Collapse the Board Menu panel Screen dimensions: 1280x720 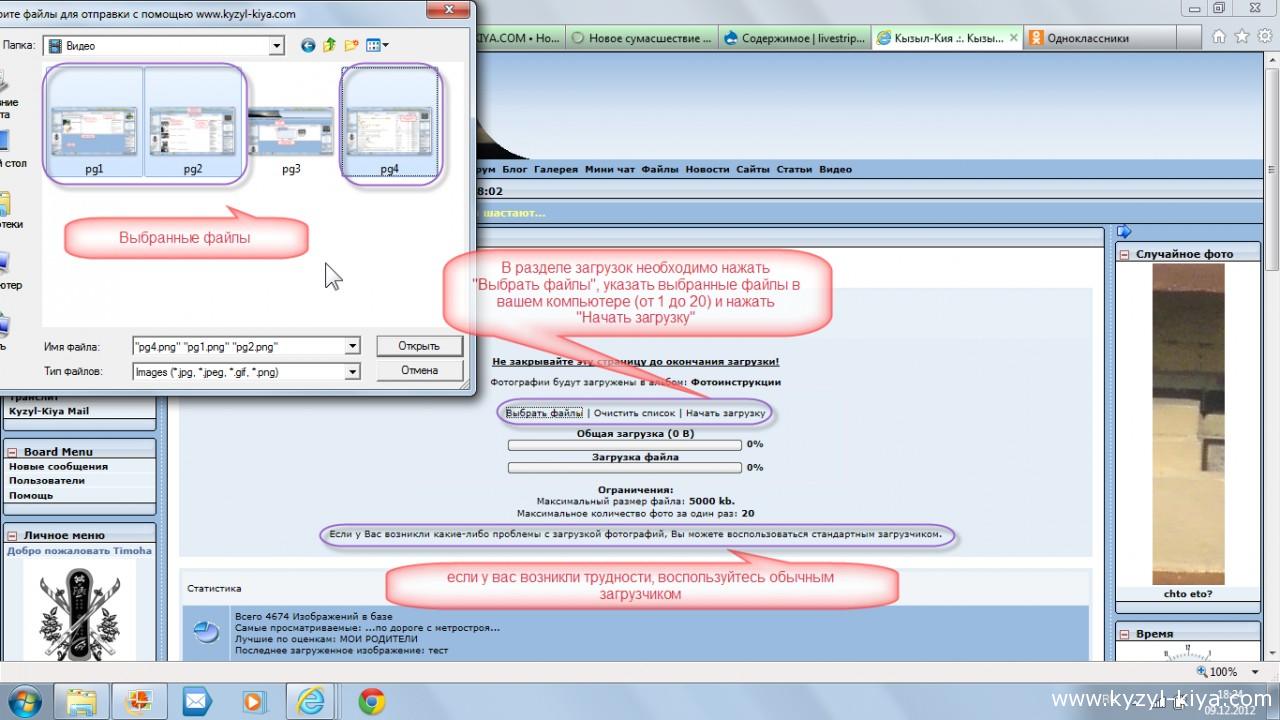(x=12, y=452)
